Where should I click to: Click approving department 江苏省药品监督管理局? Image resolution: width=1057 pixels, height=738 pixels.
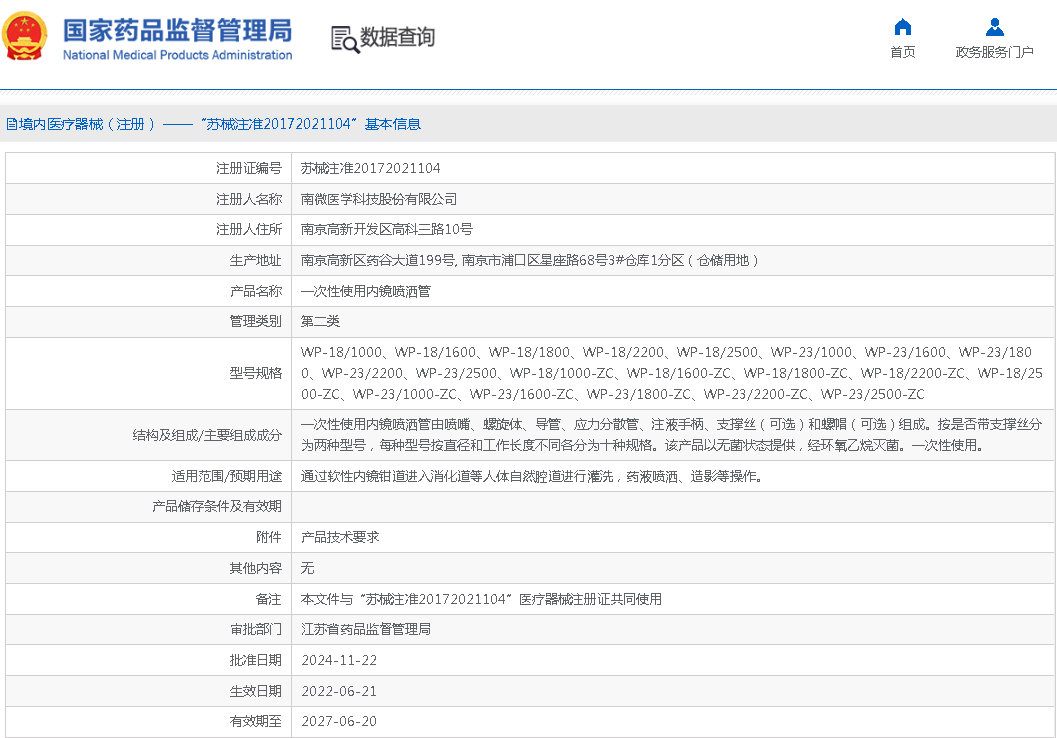click(366, 629)
